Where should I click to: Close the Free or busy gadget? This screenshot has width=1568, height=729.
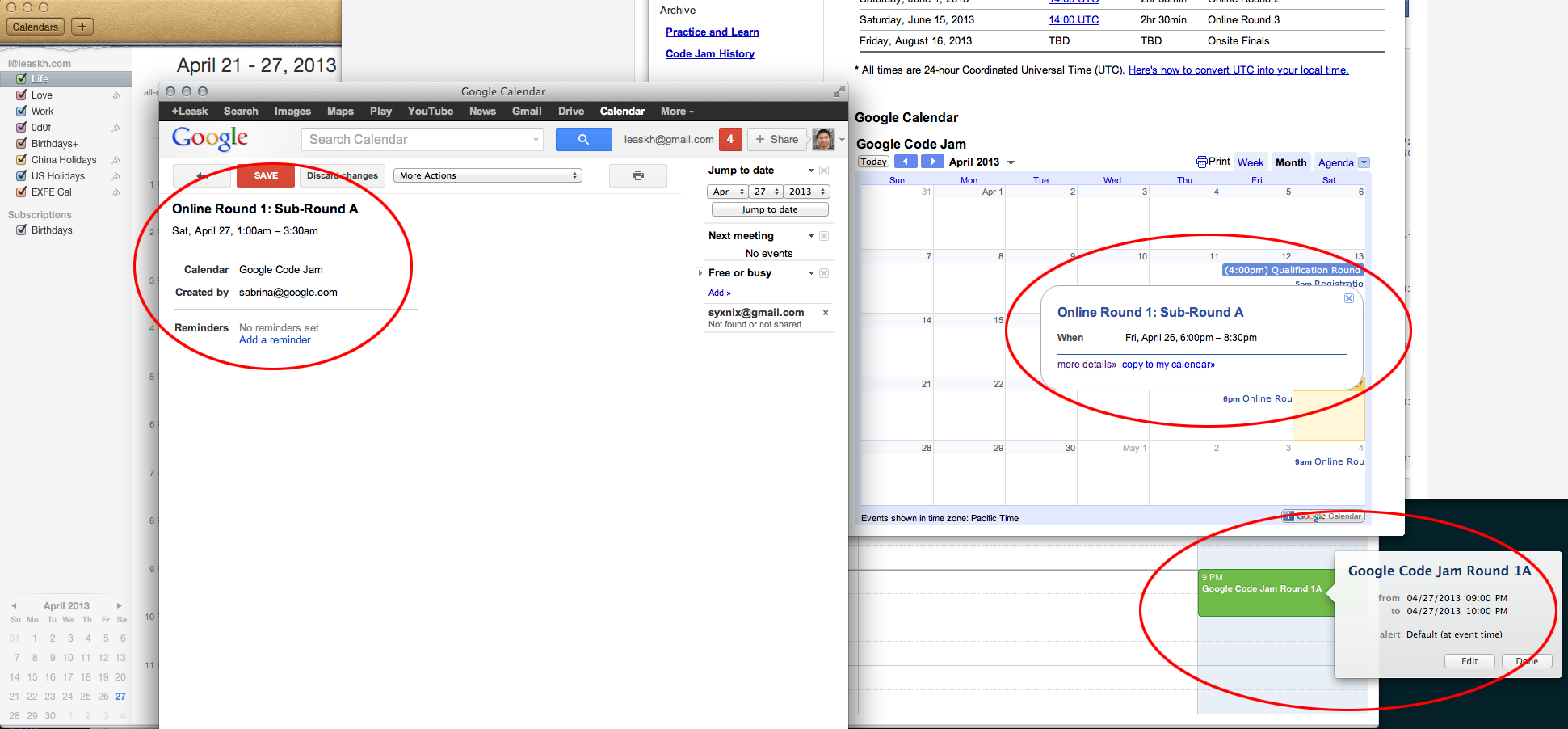point(824,273)
